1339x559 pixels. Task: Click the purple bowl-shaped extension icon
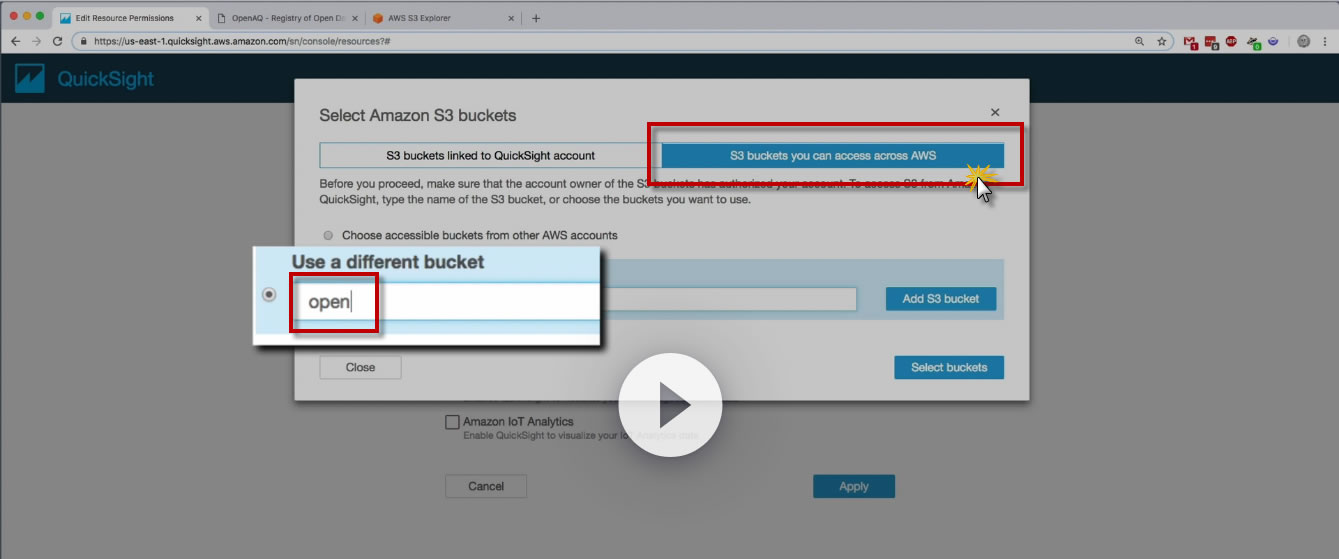1273,42
